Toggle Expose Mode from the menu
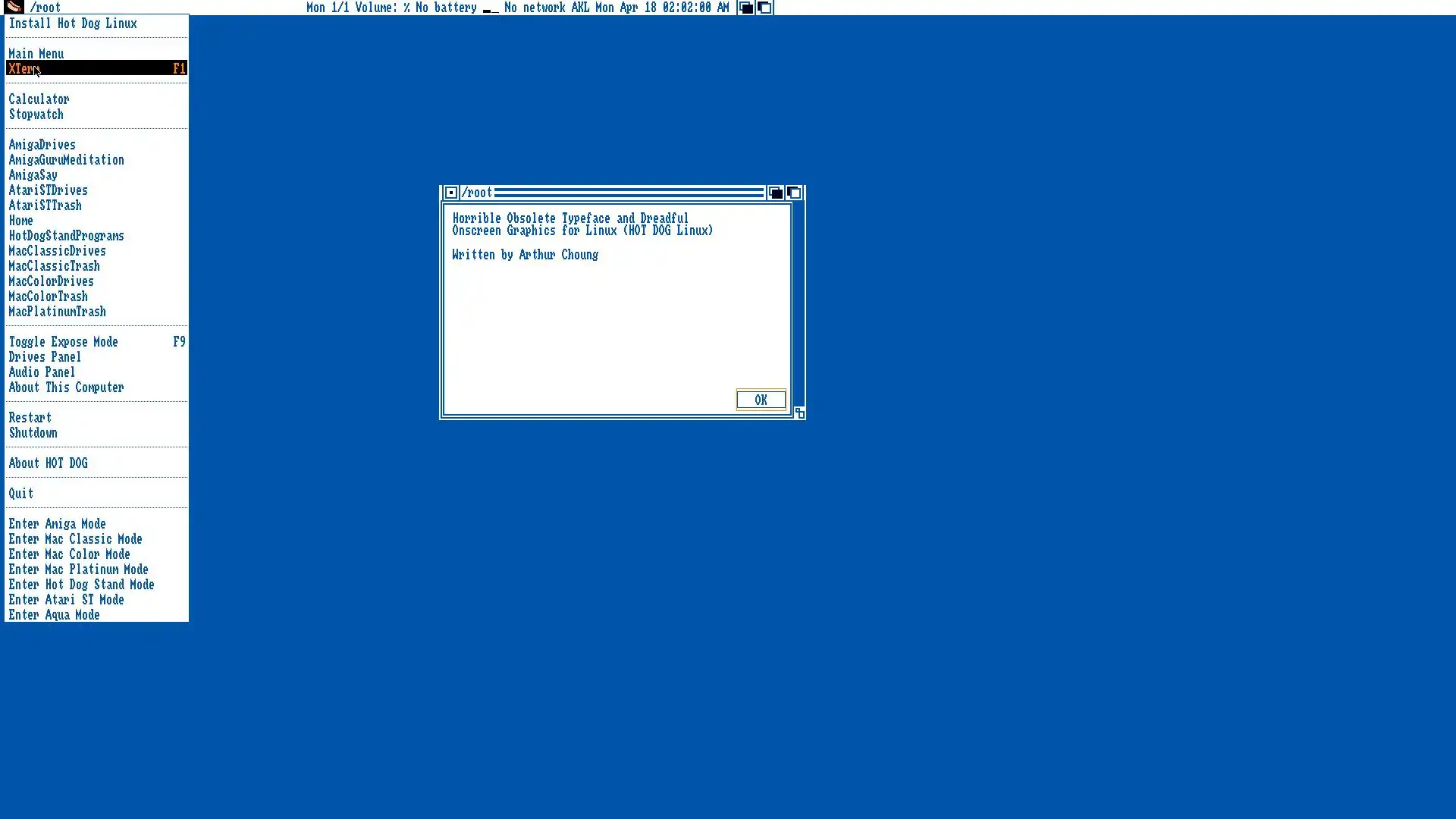The width and height of the screenshot is (1456, 819). pos(63,342)
